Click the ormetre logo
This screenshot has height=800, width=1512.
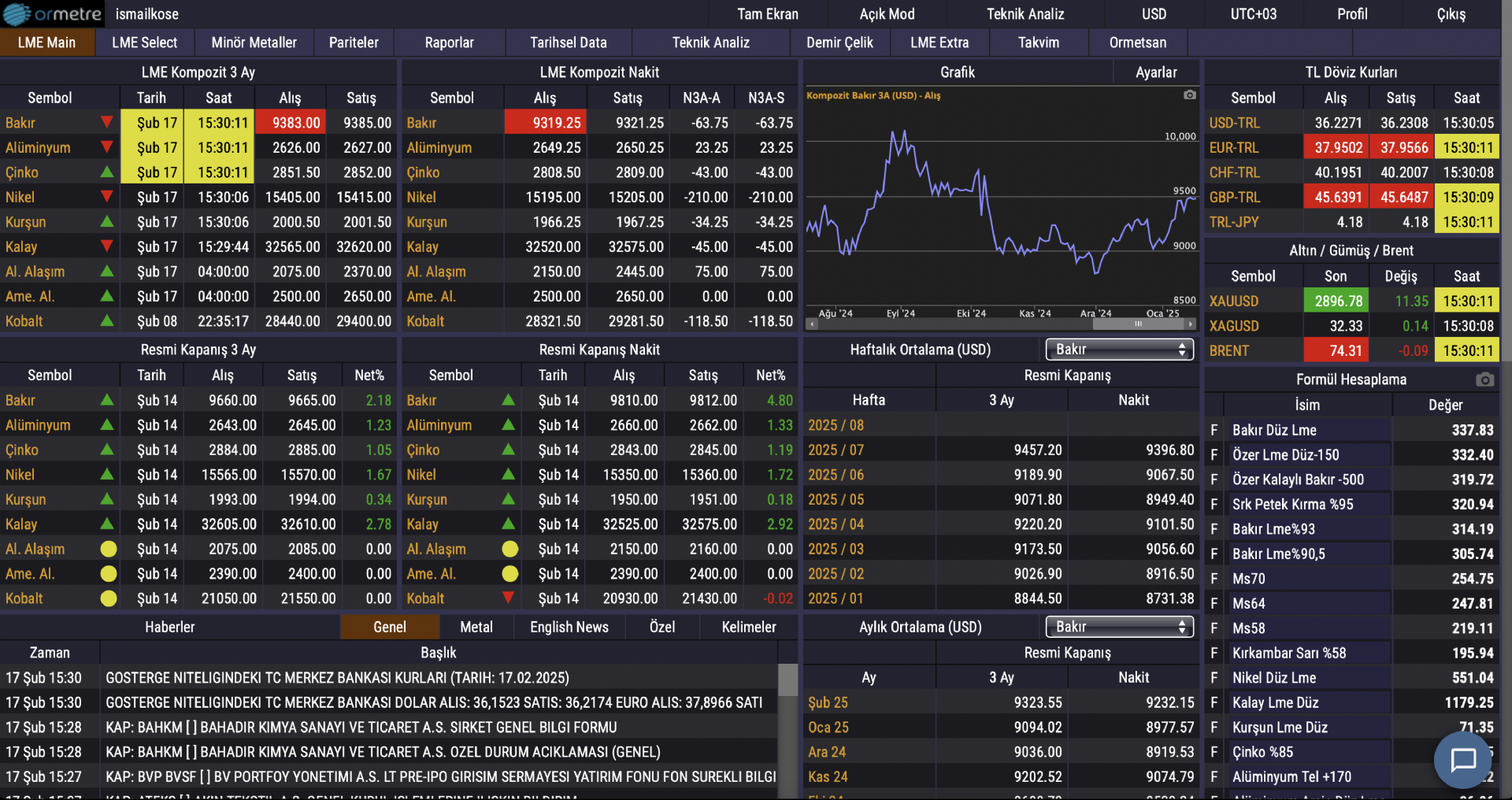(x=53, y=14)
